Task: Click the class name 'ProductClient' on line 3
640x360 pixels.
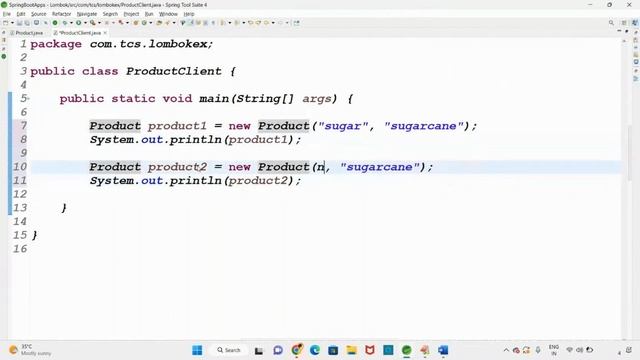Action: coord(173,71)
